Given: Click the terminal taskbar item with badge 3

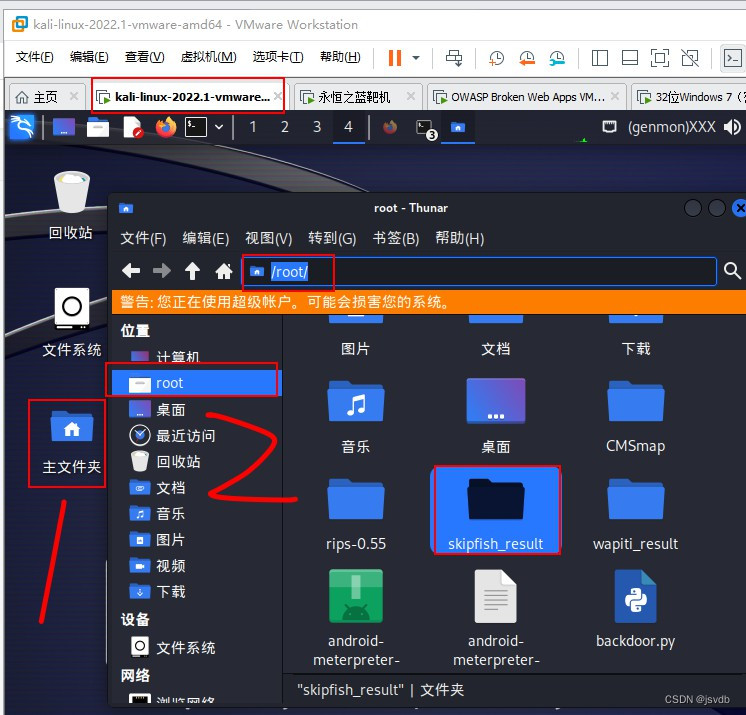Looking at the screenshot, I should click(425, 128).
